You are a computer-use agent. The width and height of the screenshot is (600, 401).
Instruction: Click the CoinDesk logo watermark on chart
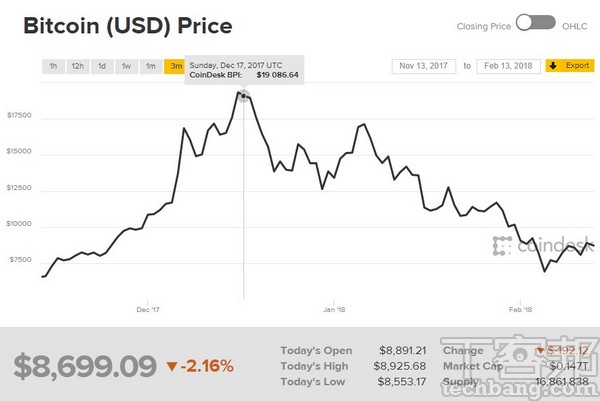[x=530, y=246]
